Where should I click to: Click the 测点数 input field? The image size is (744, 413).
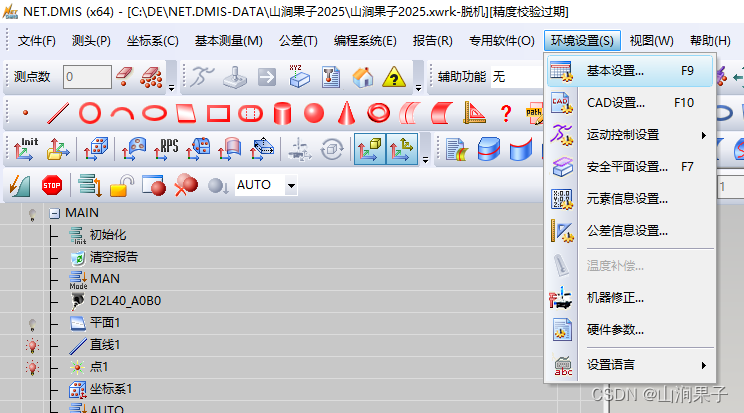tap(87, 76)
